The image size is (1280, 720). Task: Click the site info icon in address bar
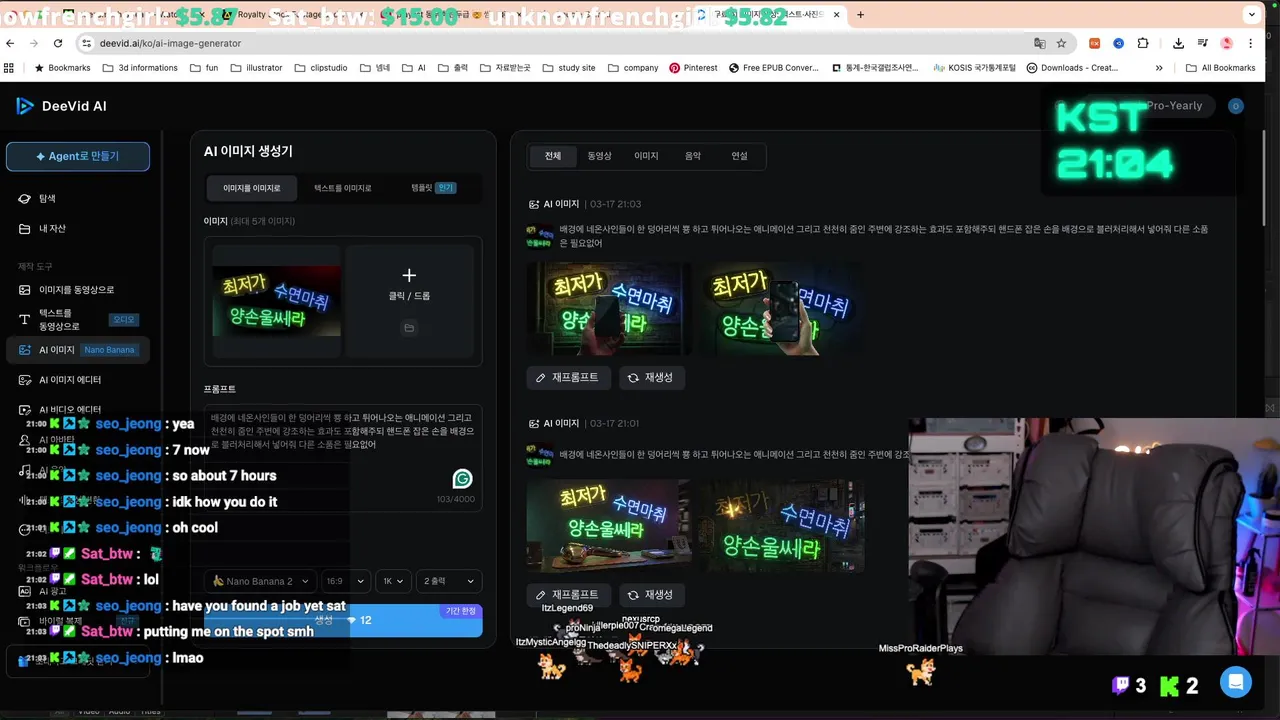(x=87, y=43)
